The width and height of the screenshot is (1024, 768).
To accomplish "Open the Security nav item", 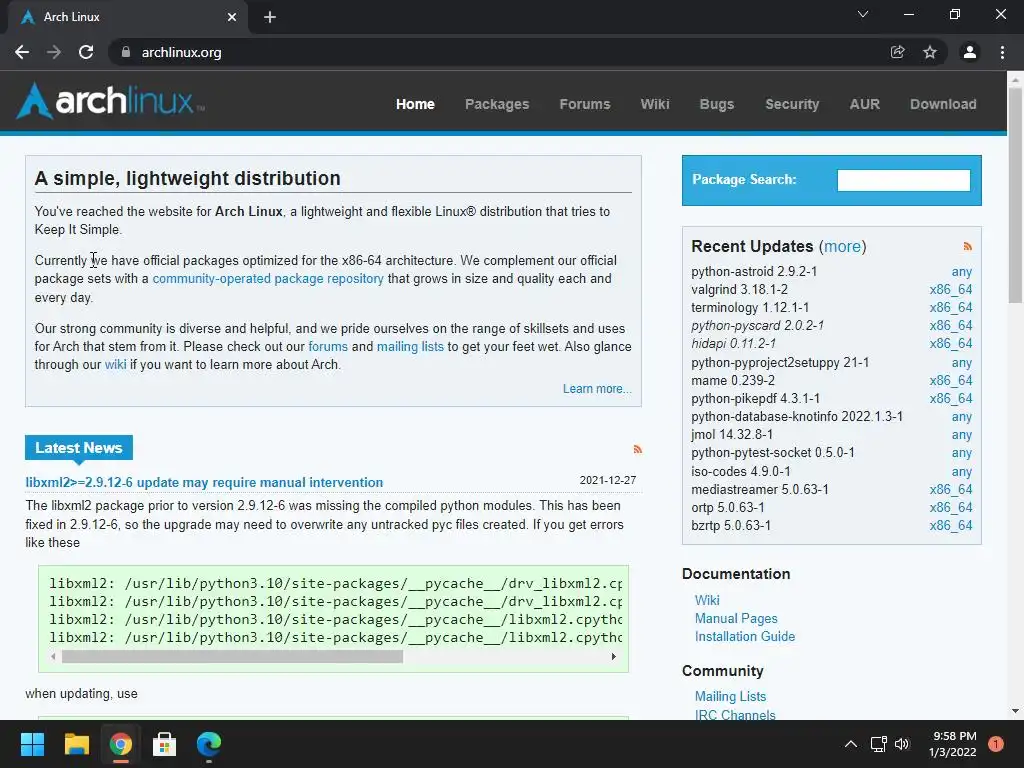I will point(792,104).
